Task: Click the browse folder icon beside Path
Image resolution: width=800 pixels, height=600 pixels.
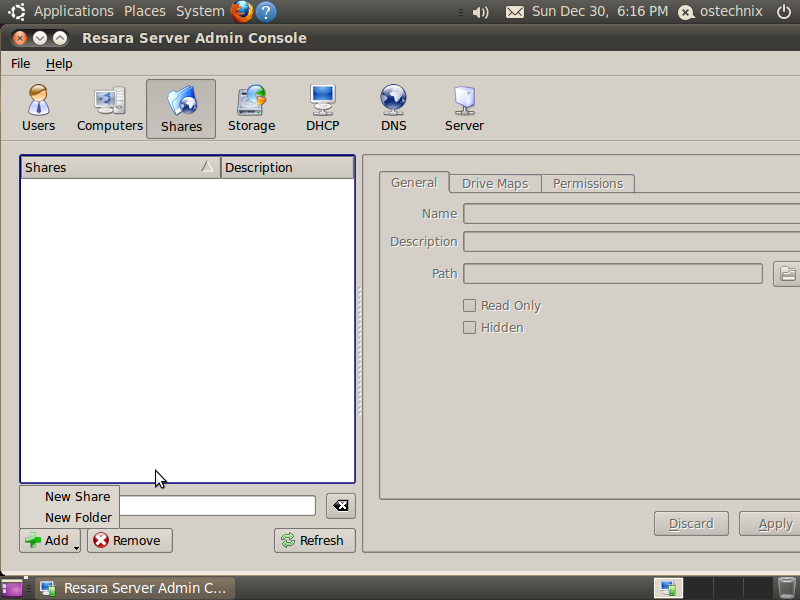Action: pyautogui.click(x=787, y=274)
